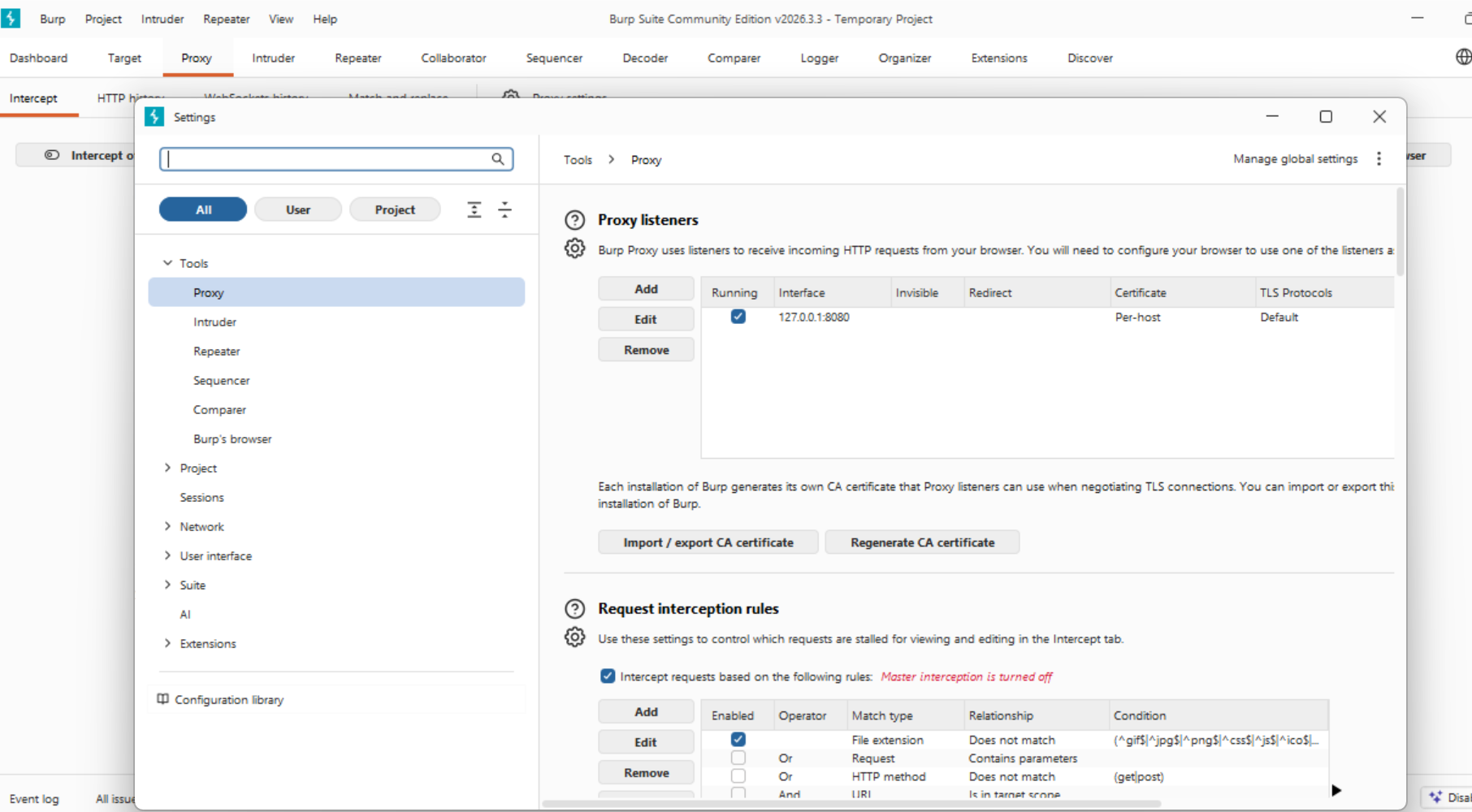Click the search magnifier icon in Settings
1472x812 pixels.
tap(498, 159)
